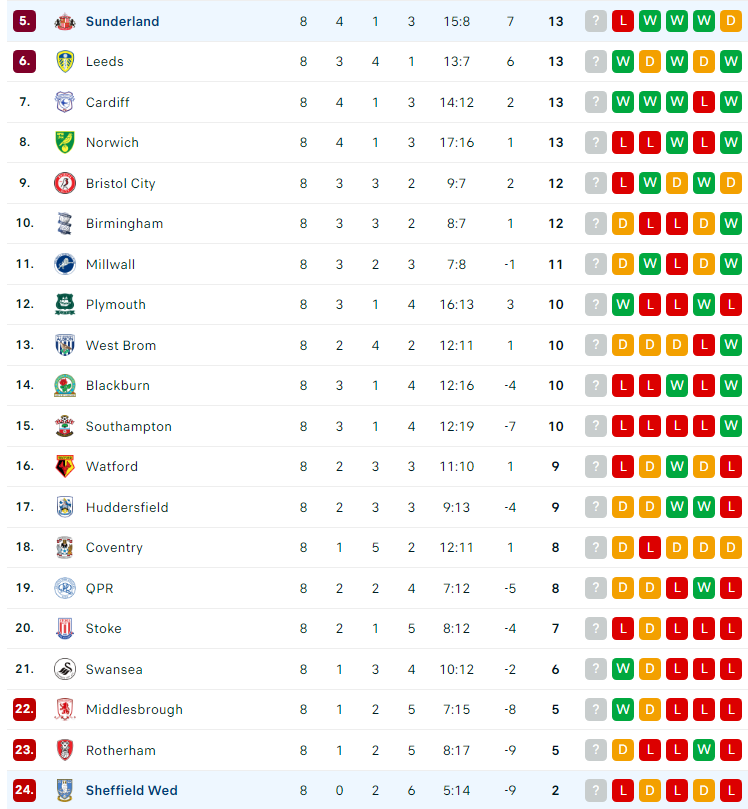Click the Norwich canary crest
The image size is (748, 809).
pos(65,142)
